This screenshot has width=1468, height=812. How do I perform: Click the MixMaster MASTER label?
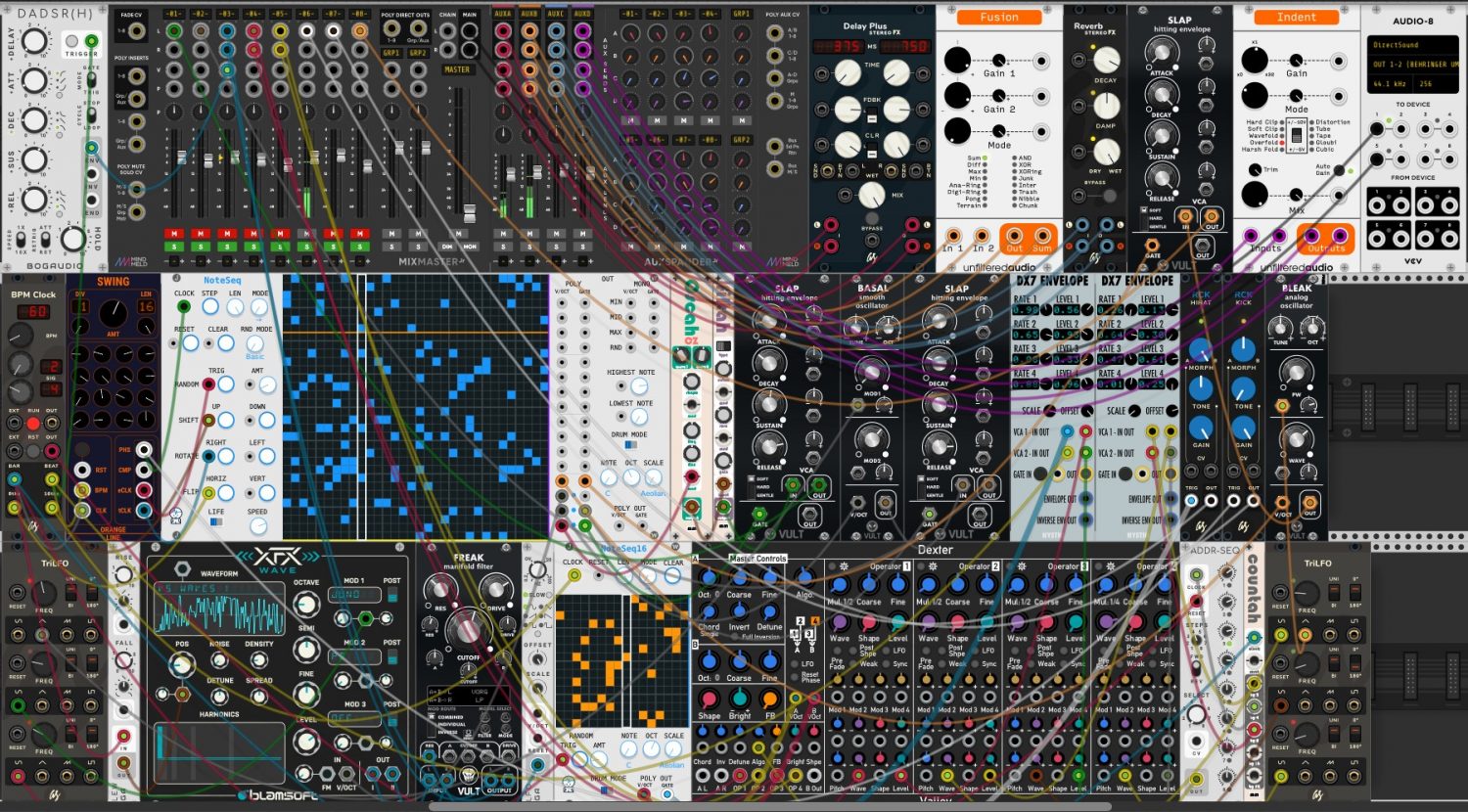(x=457, y=69)
